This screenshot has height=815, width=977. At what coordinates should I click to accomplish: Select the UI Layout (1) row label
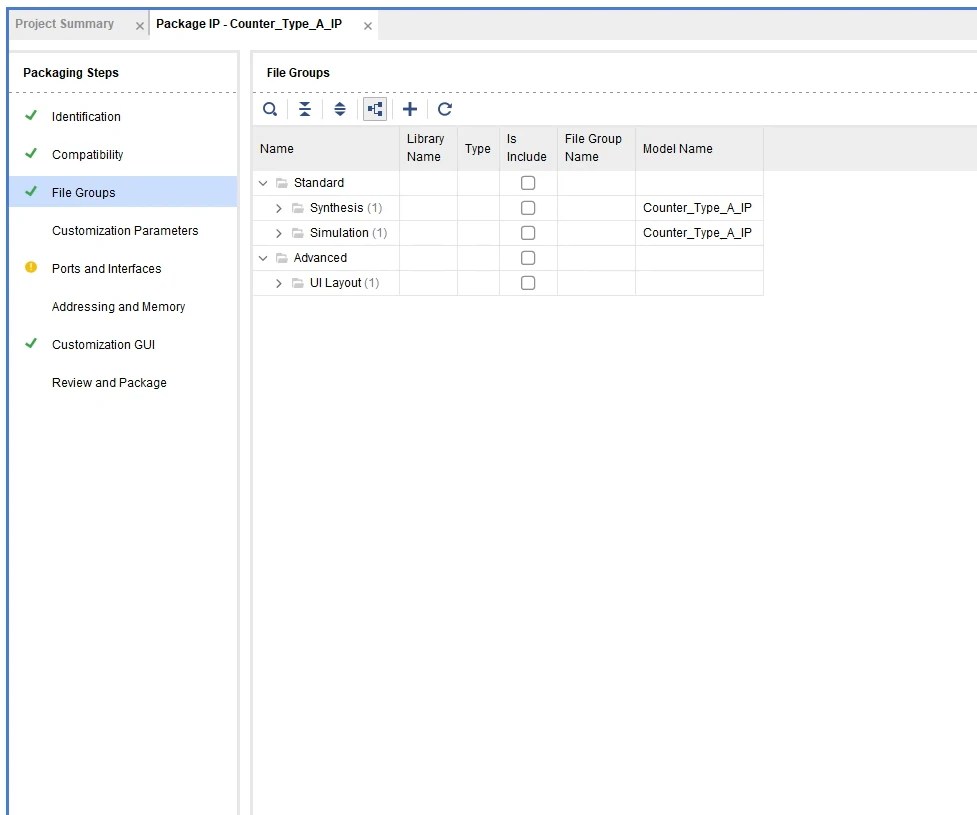coord(345,283)
